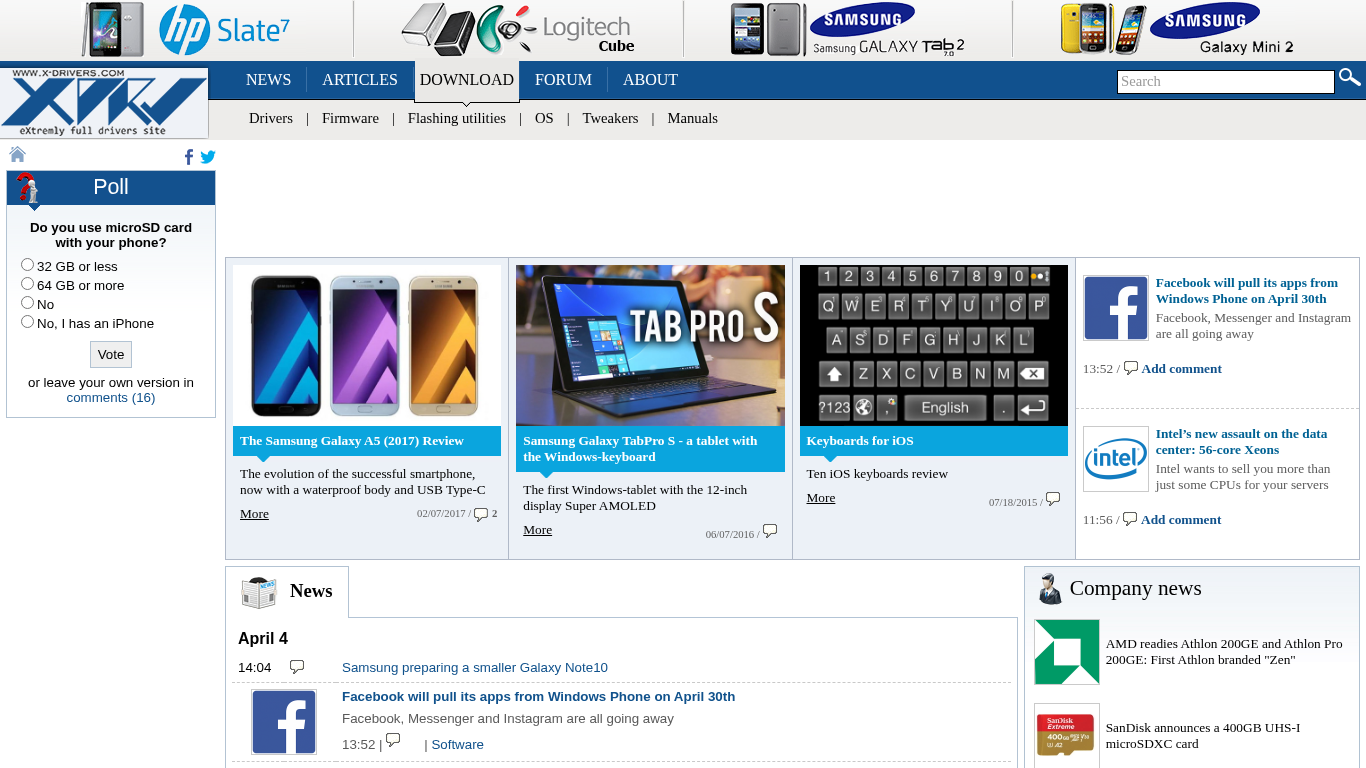
Task: Open the X-Drivers site logo
Action: pos(104,103)
